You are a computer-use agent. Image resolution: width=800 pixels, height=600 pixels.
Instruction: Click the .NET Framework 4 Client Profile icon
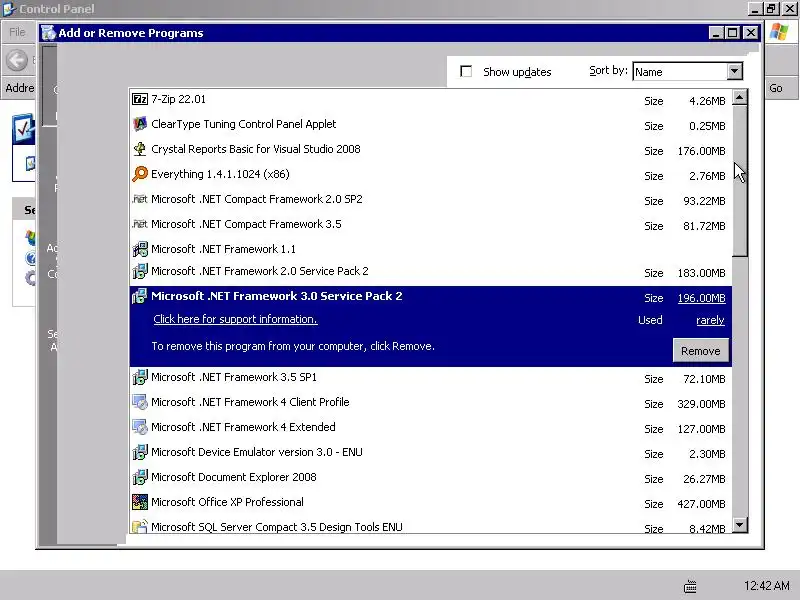(140, 402)
